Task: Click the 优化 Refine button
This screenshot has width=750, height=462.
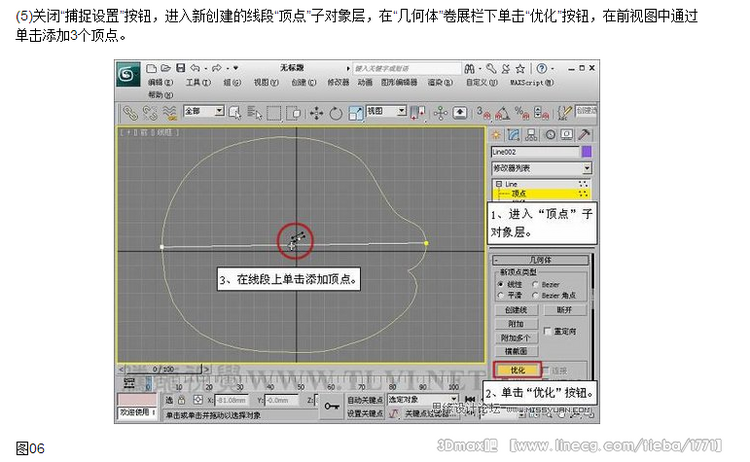Action: coord(517,370)
